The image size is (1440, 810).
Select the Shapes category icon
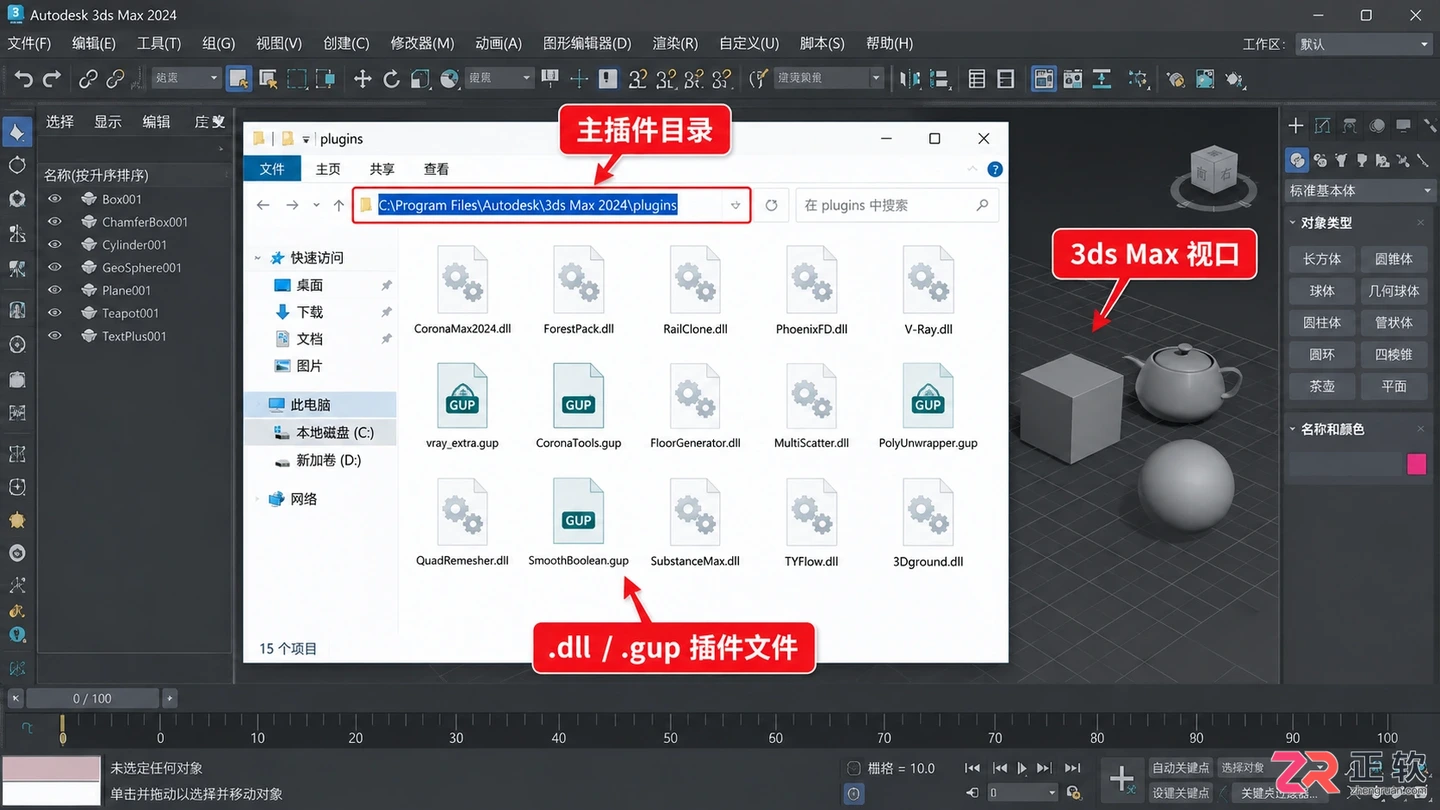[1320, 159]
